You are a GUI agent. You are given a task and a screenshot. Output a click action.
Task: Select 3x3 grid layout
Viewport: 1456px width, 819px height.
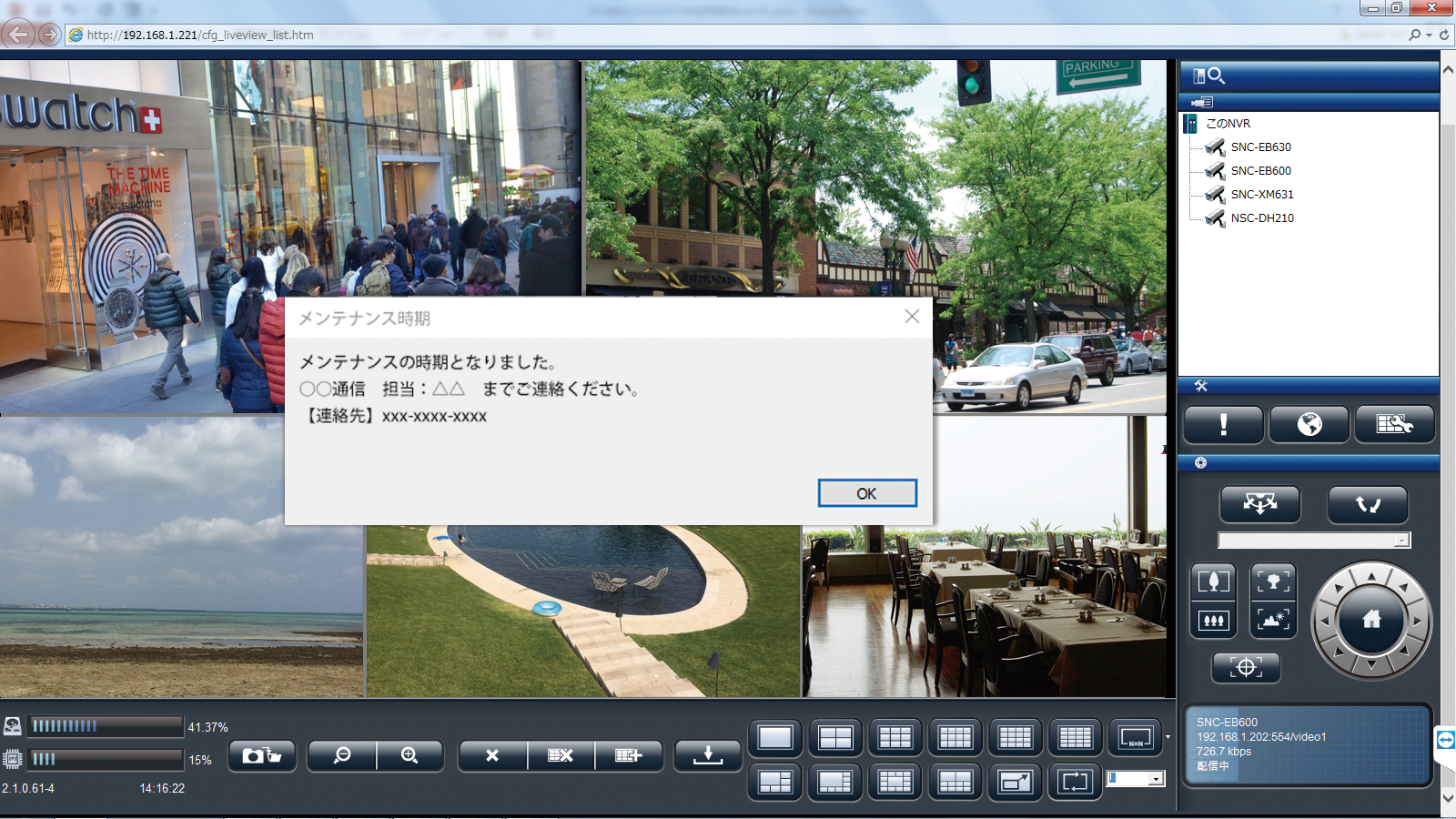coord(895,737)
